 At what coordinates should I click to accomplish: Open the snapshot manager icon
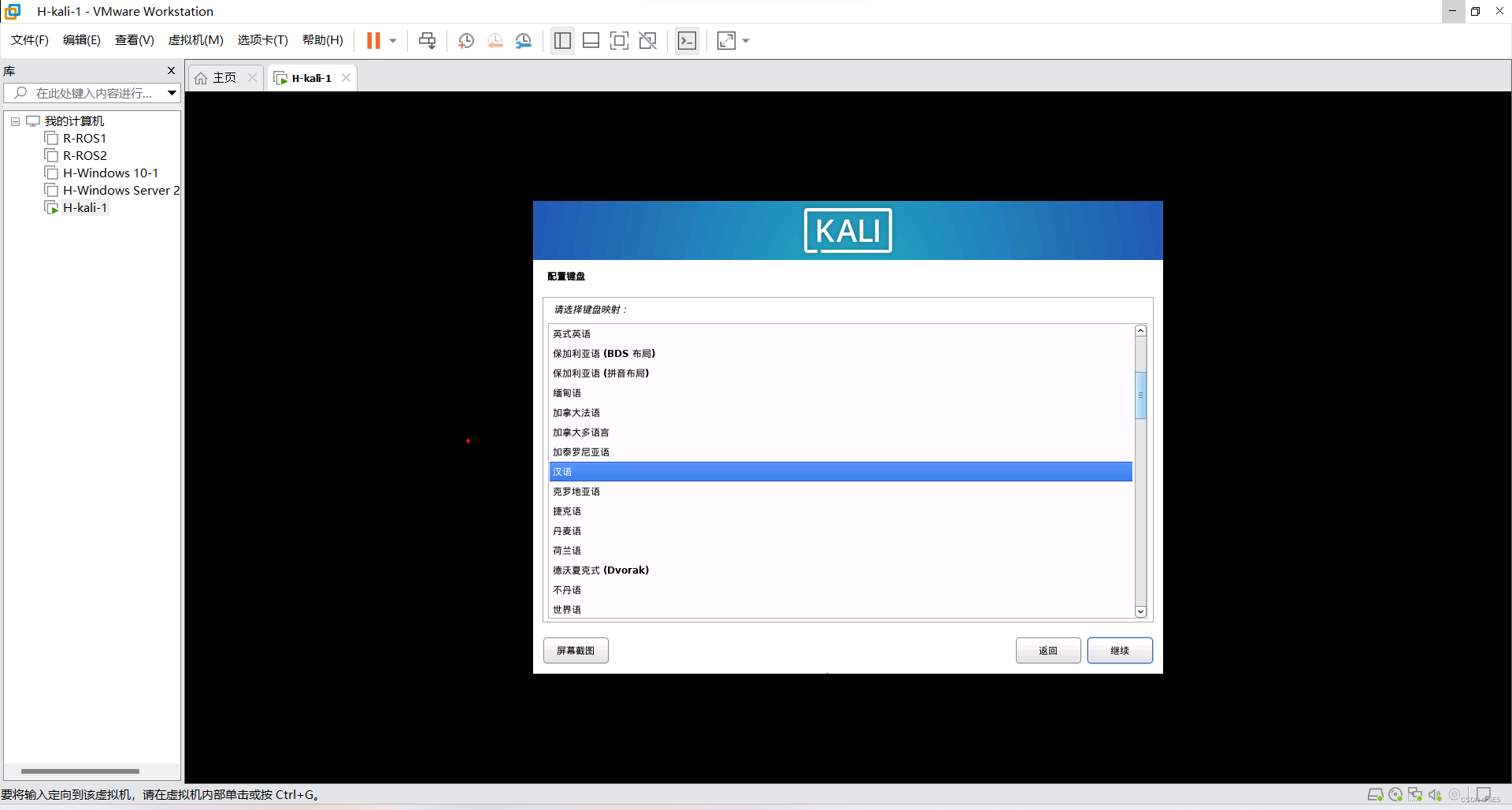pyautogui.click(x=524, y=41)
